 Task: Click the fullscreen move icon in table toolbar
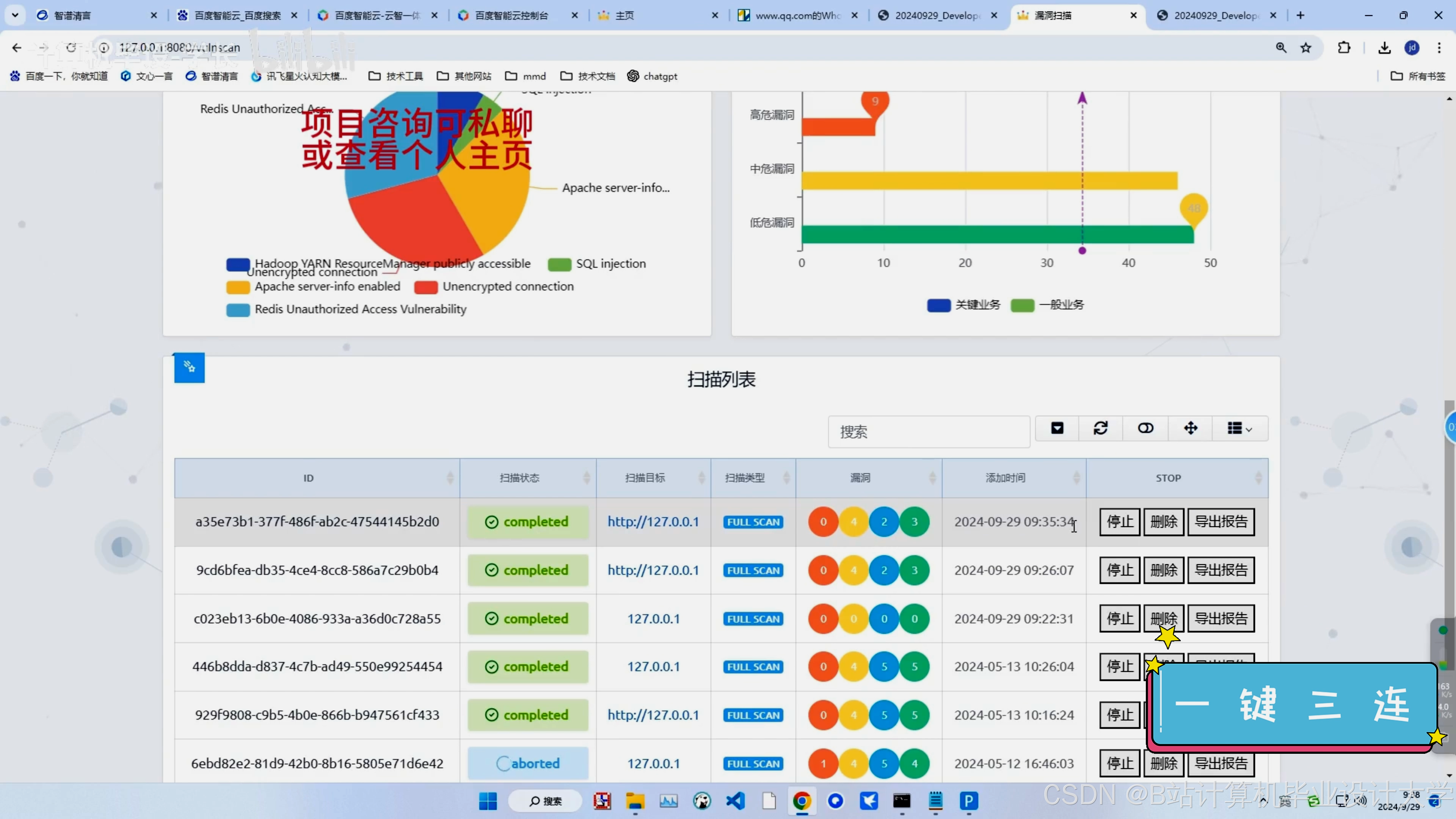point(1190,428)
